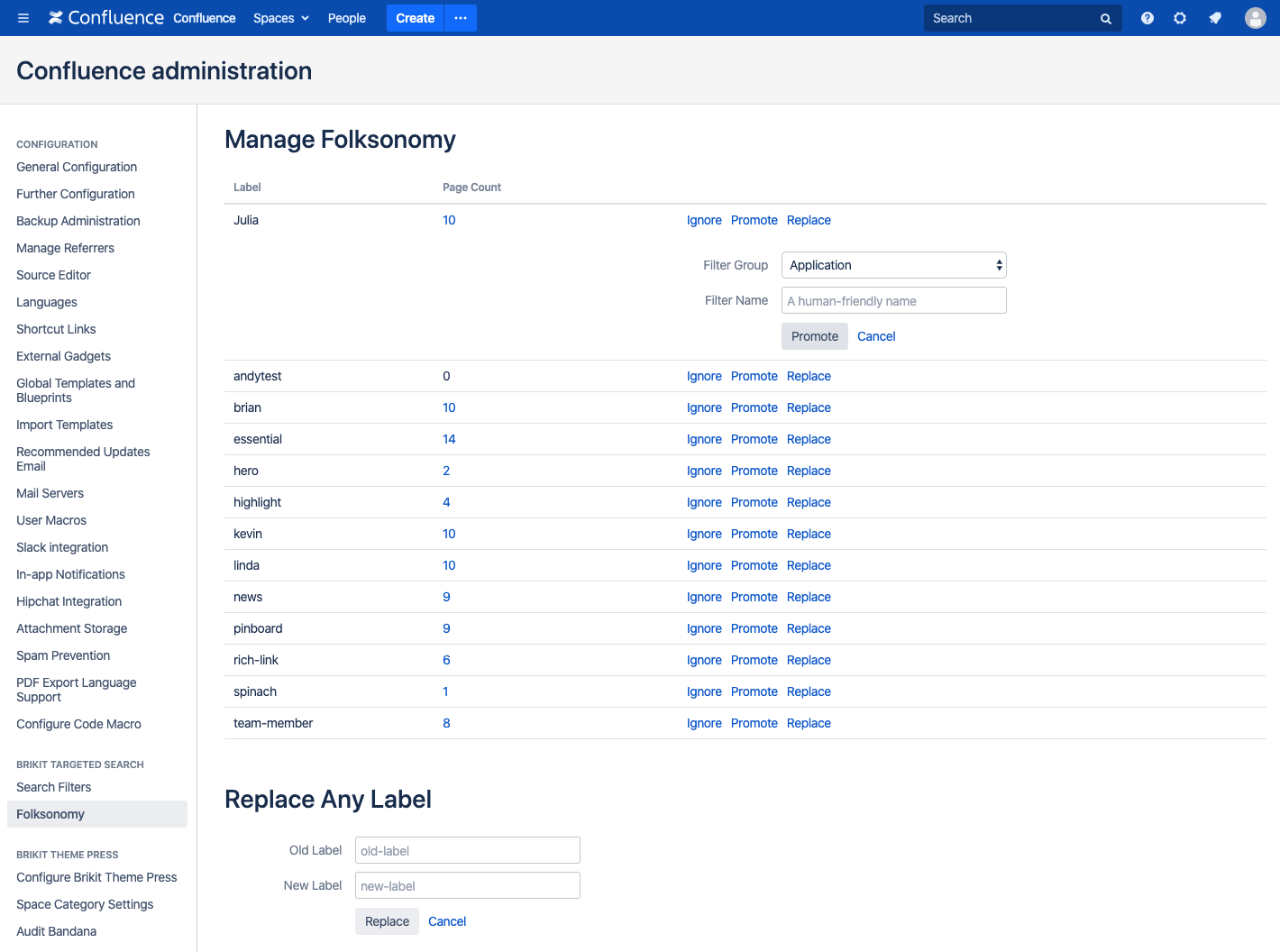
Task: Open Configure Code Macro
Action: point(78,724)
